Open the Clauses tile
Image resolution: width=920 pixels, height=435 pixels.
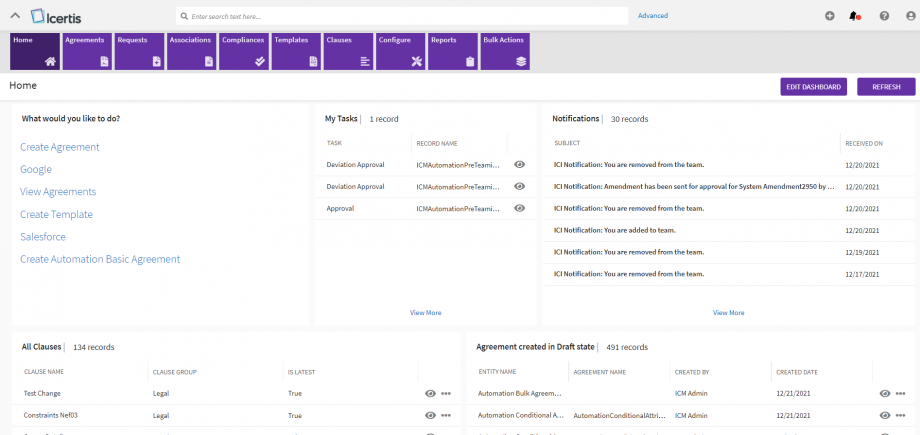pos(349,52)
